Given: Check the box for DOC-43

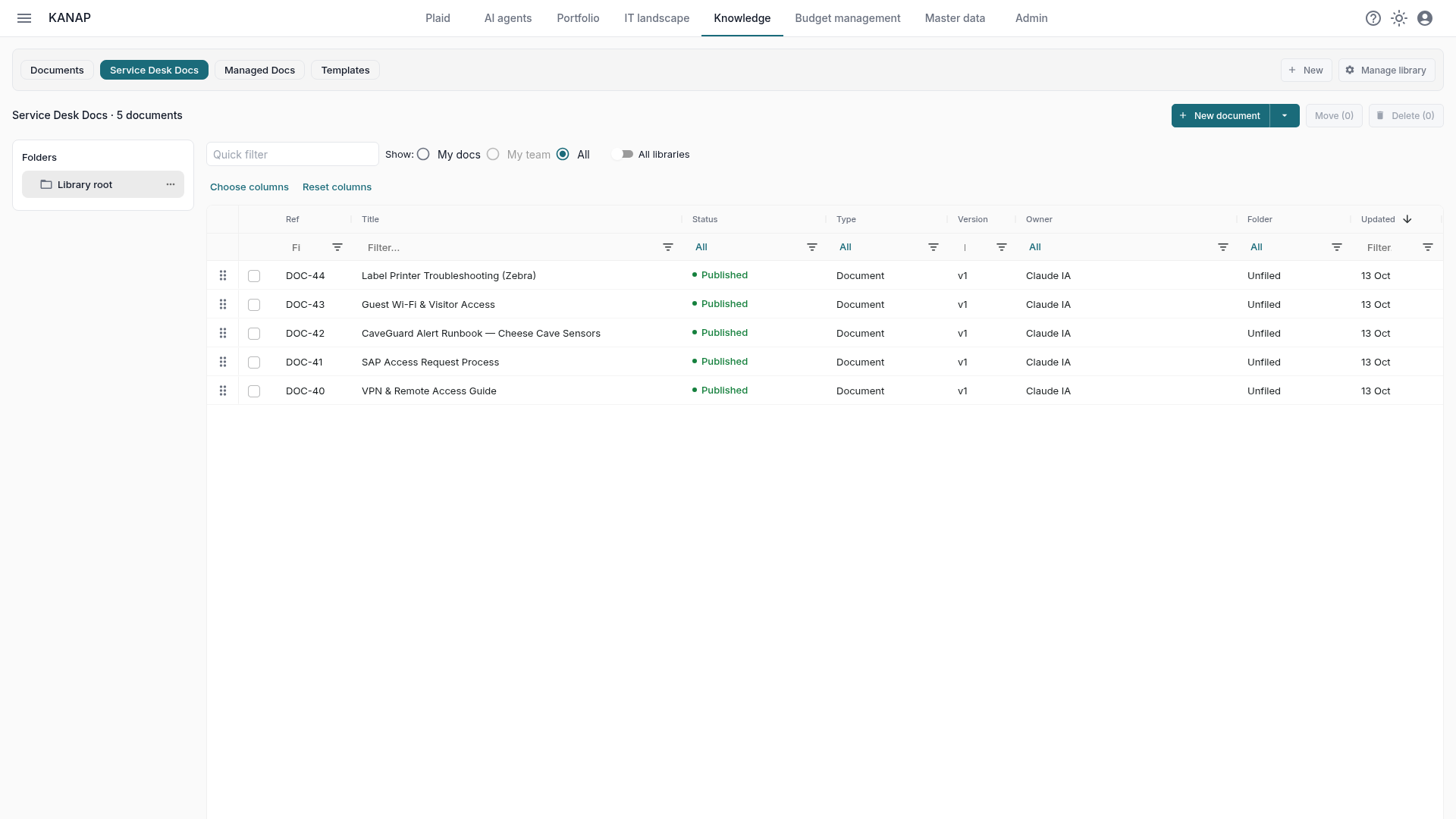Looking at the screenshot, I should (x=254, y=305).
